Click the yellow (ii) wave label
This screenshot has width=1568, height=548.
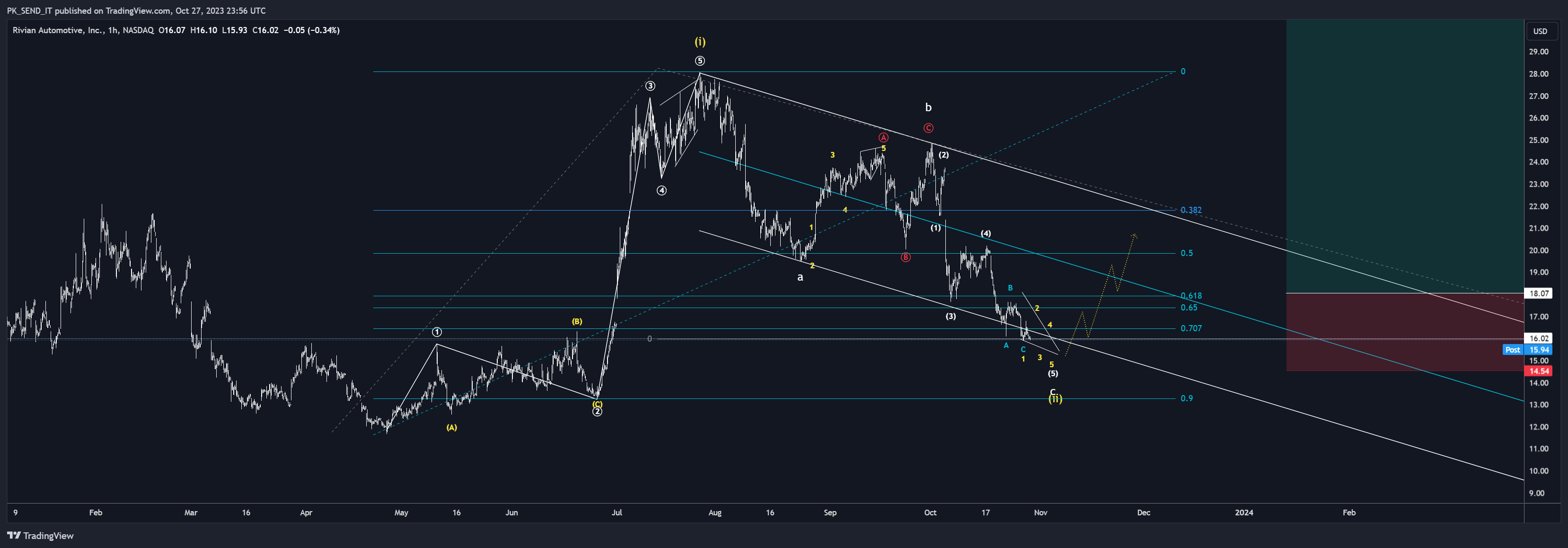1055,399
